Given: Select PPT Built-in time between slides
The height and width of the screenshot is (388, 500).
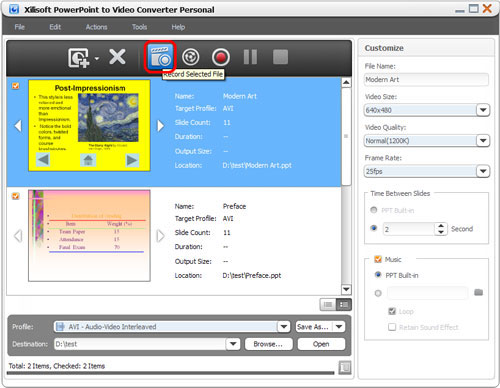Looking at the screenshot, I should [x=374, y=210].
